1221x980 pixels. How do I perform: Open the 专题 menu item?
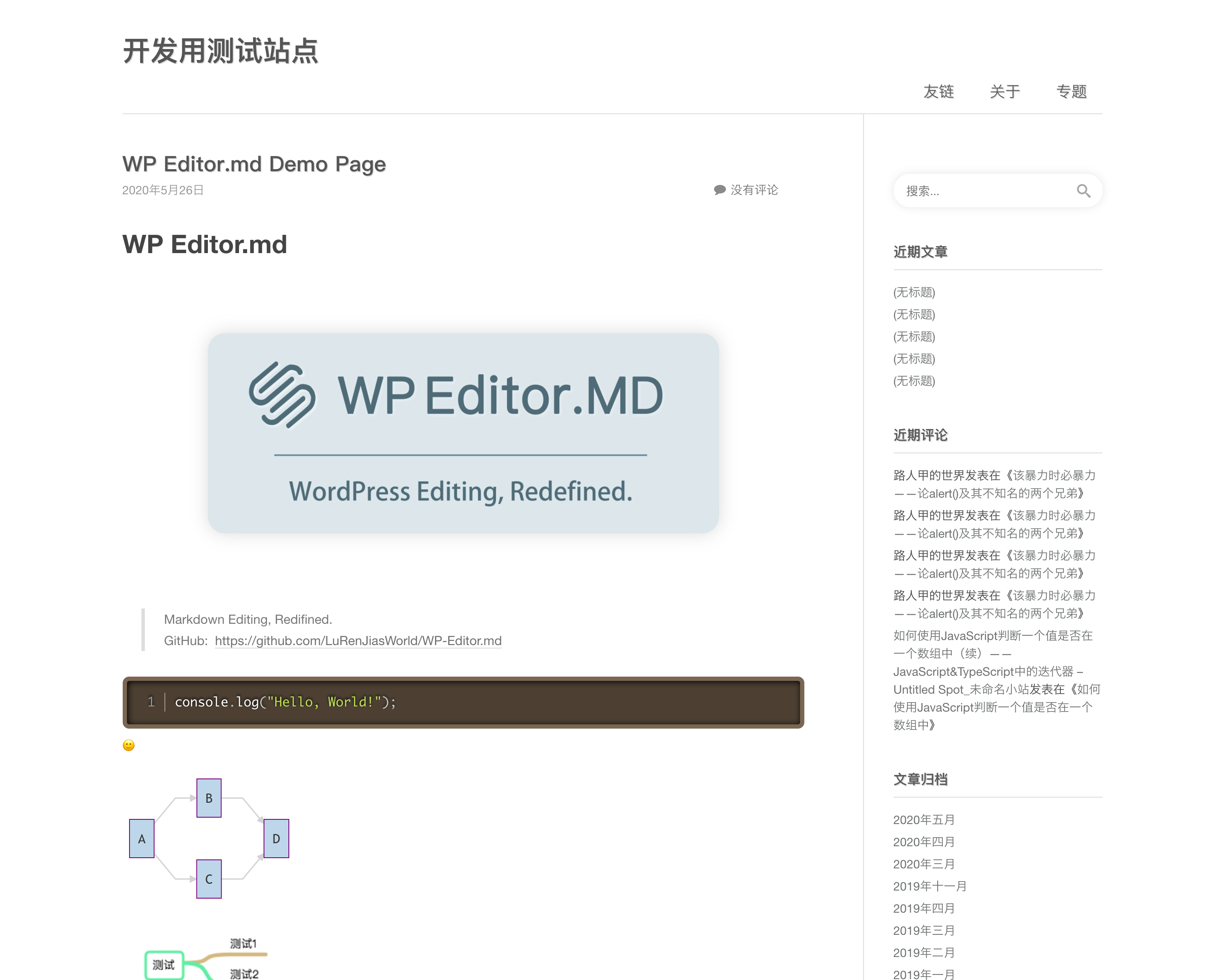coord(1071,92)
